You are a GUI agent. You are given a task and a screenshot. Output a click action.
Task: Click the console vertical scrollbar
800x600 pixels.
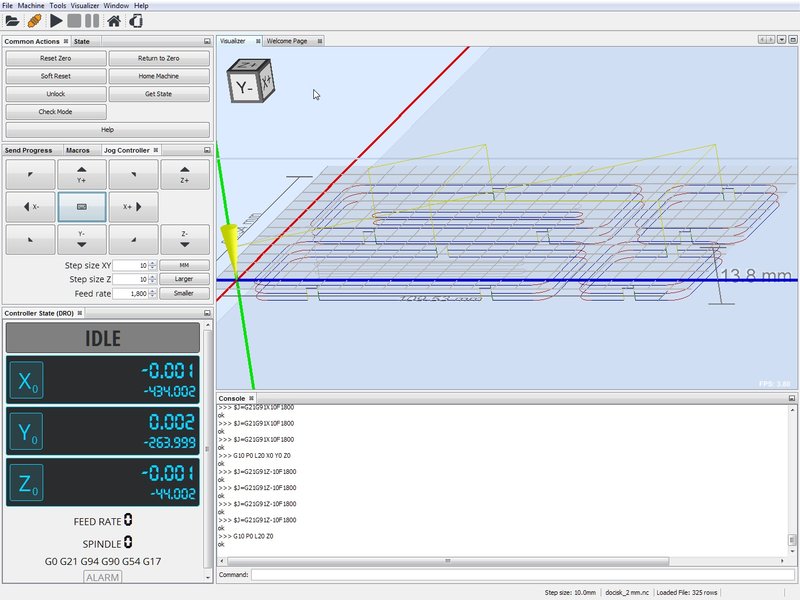pos(792,540)
